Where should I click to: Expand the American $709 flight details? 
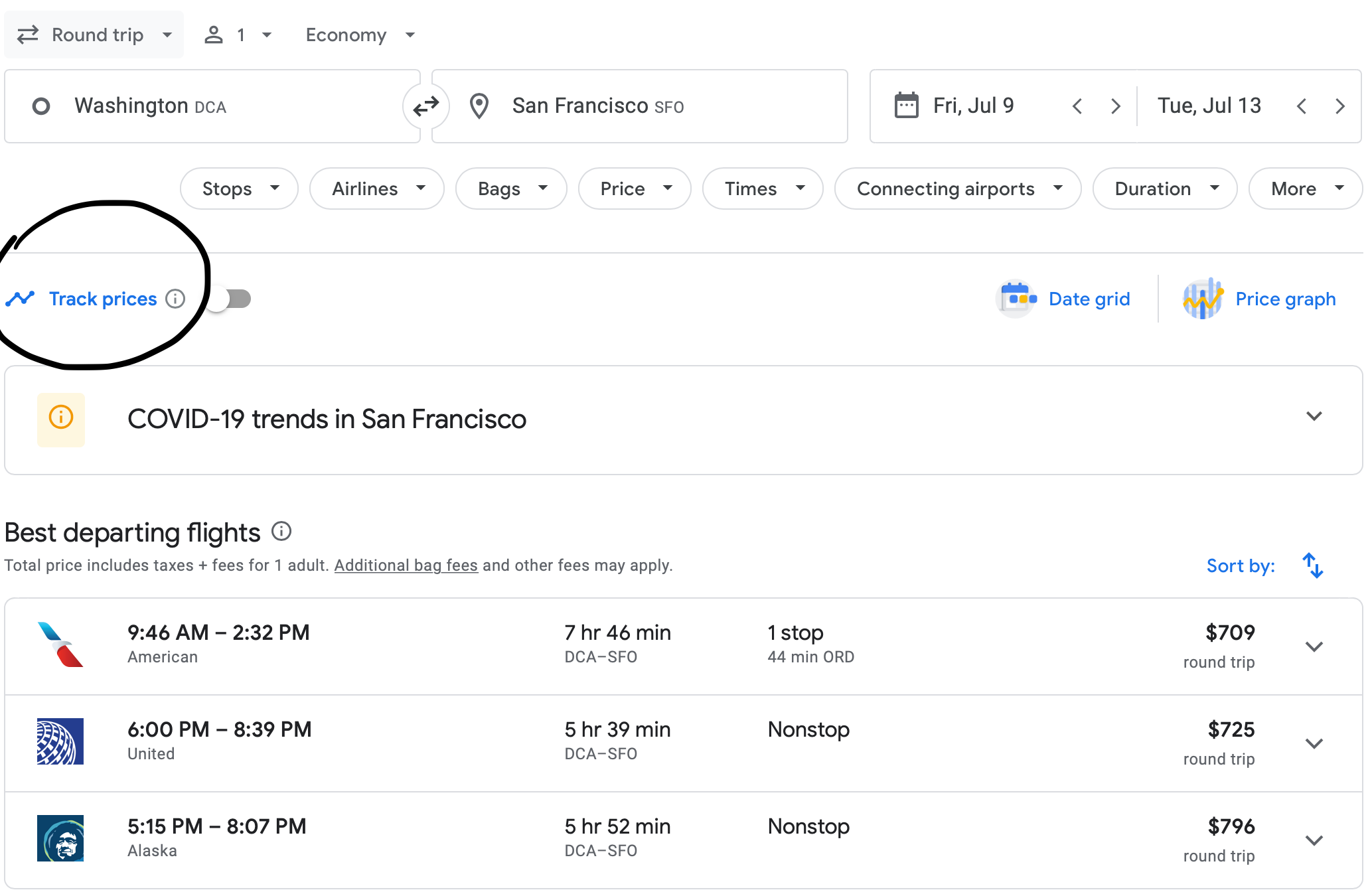1314,646
